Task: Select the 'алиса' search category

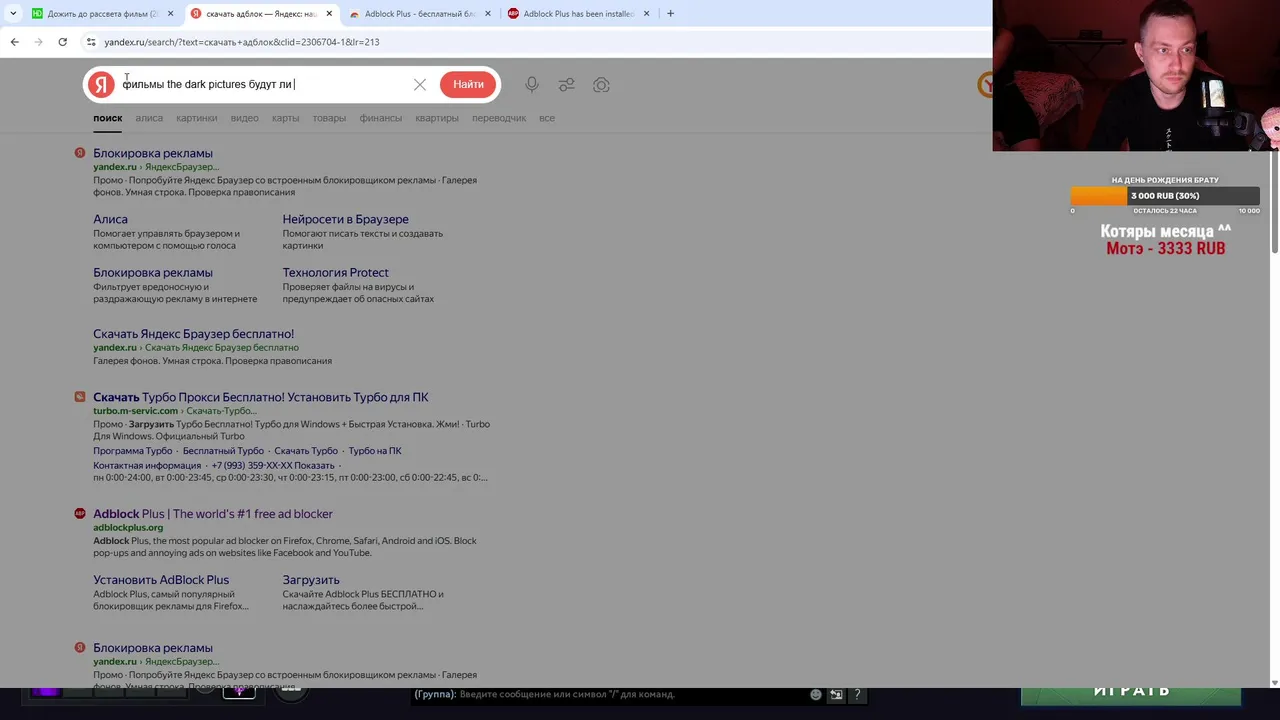Action: click(149, 118)
